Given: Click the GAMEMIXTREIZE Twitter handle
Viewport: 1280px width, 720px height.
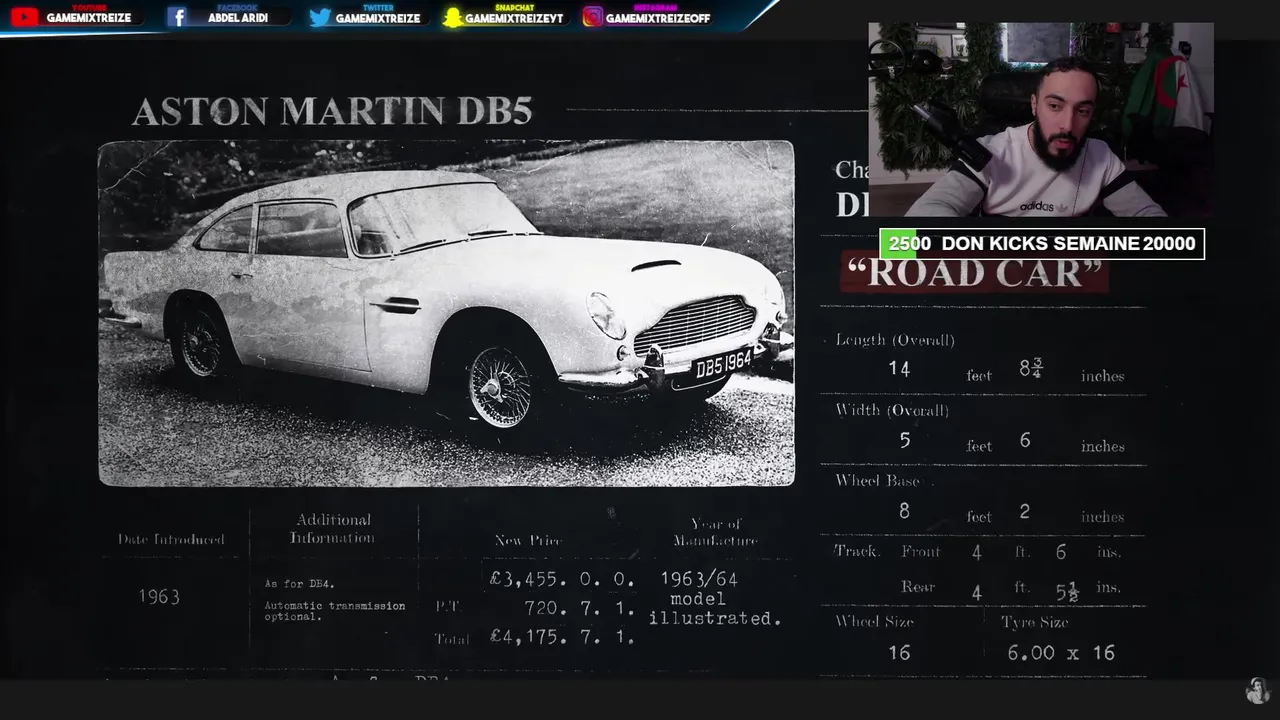Looking at the screenshot, I should pos(378,18).
